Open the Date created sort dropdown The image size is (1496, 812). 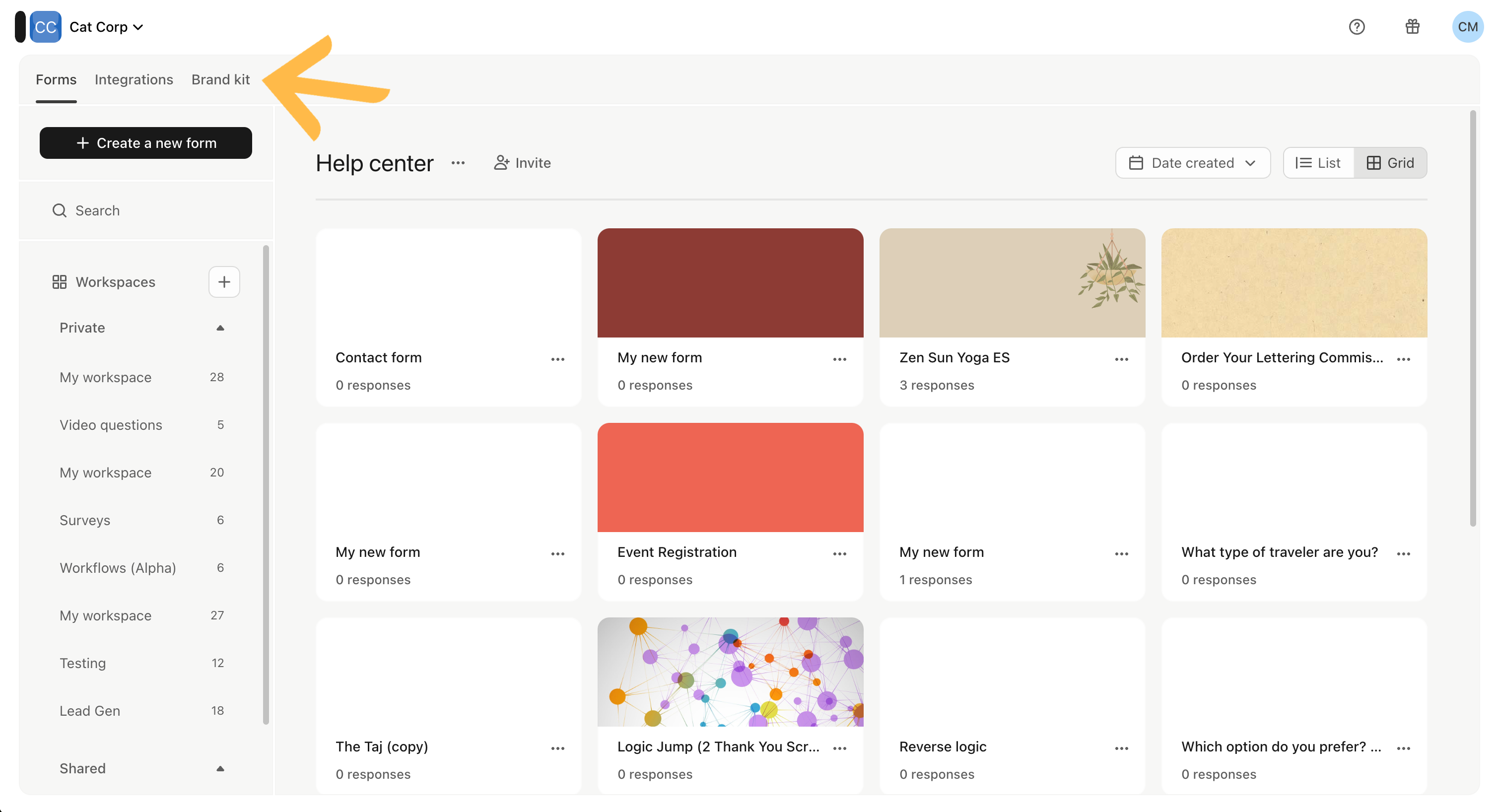(x=1192, y=163)
